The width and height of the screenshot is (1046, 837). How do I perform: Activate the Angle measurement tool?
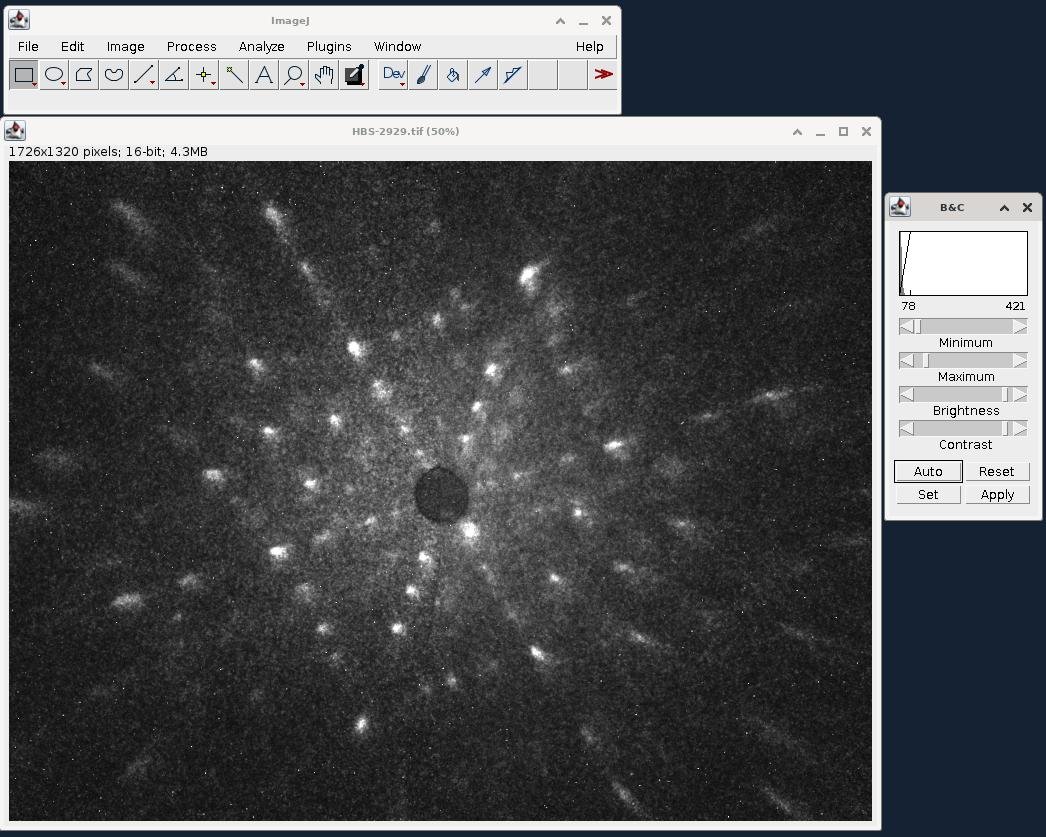coord(174,75)
